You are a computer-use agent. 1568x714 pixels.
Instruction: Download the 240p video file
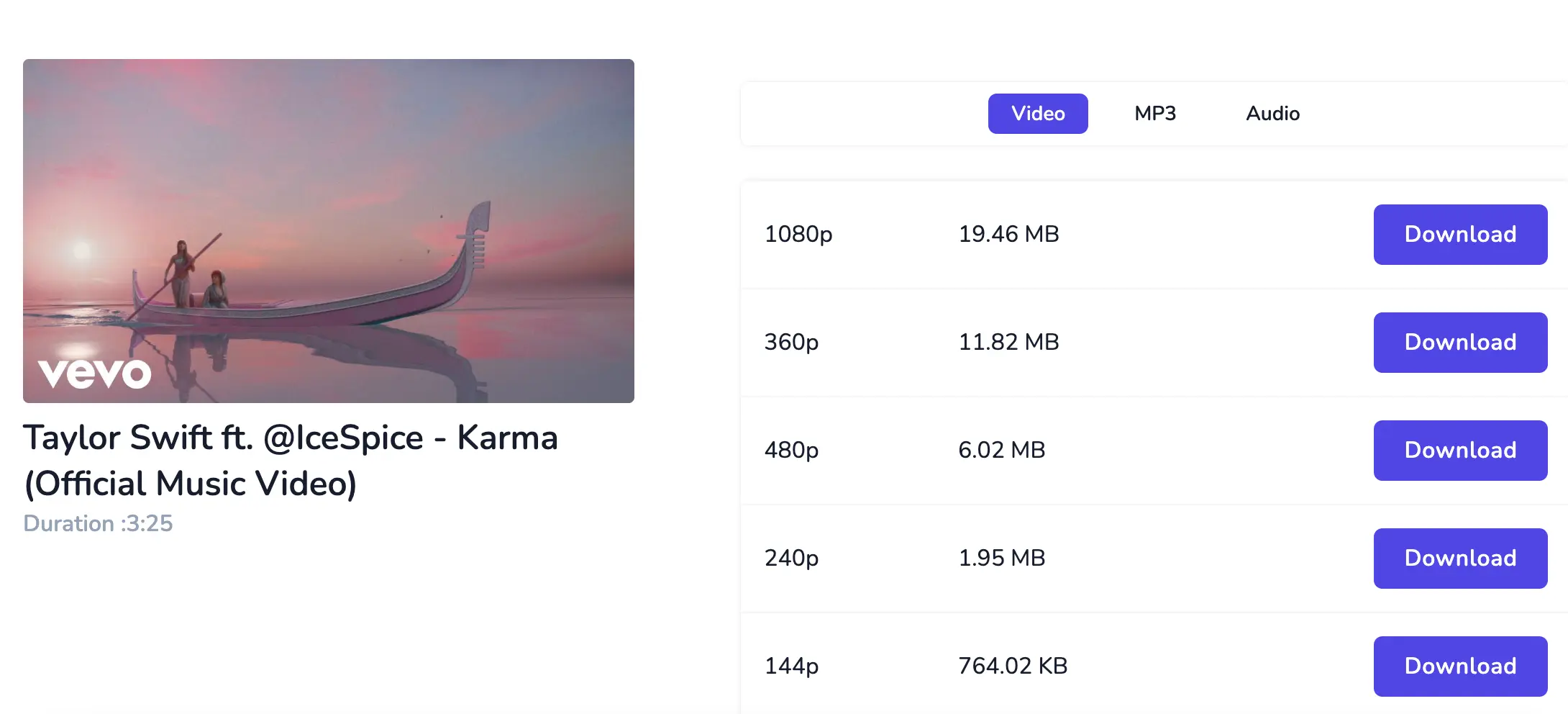point(1459,559)
